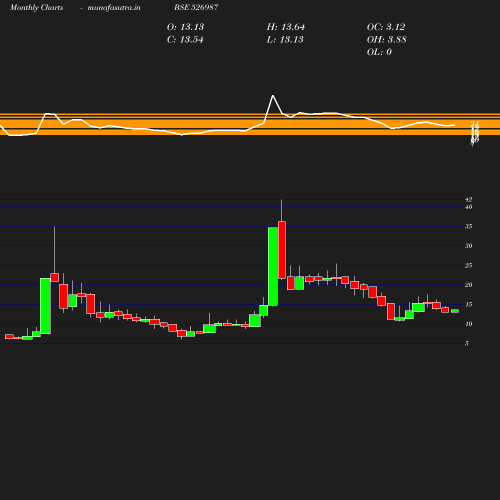500x500 pixels.
Task: Click the 'OL: 0' reading
Action: click(x=379, y=52)
